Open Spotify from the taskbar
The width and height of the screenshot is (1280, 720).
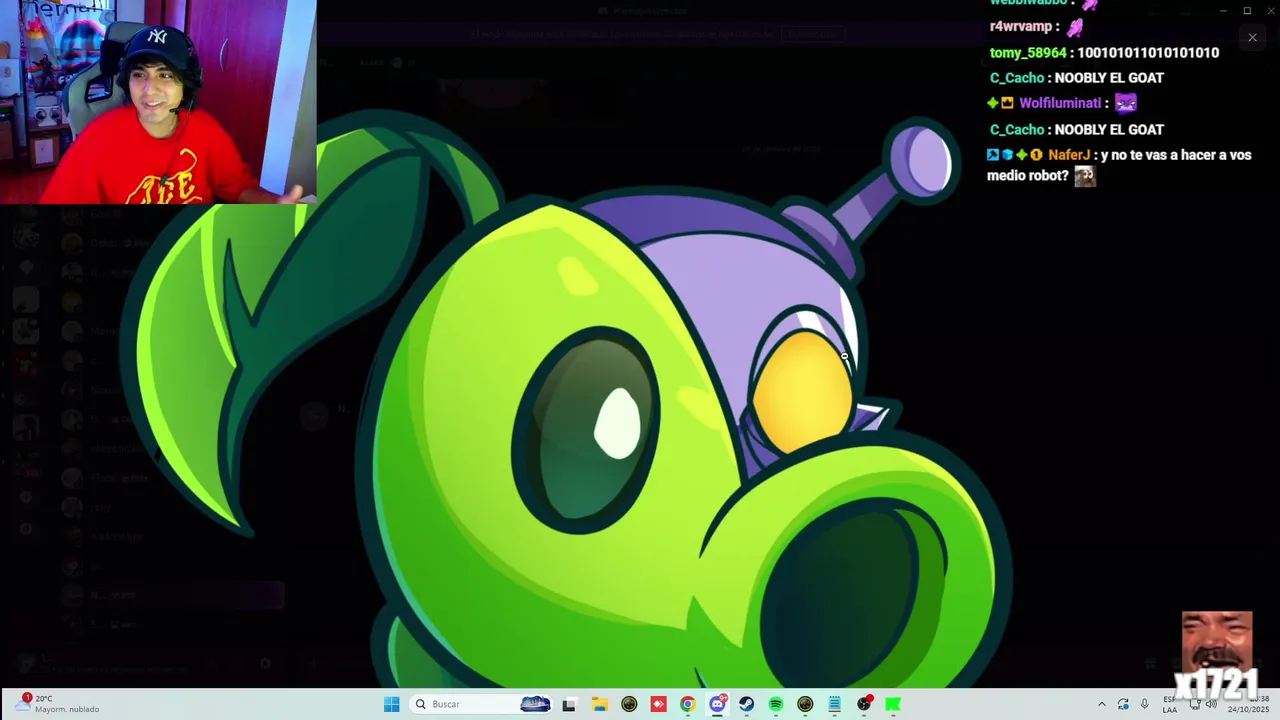click(x=776, y=704)
